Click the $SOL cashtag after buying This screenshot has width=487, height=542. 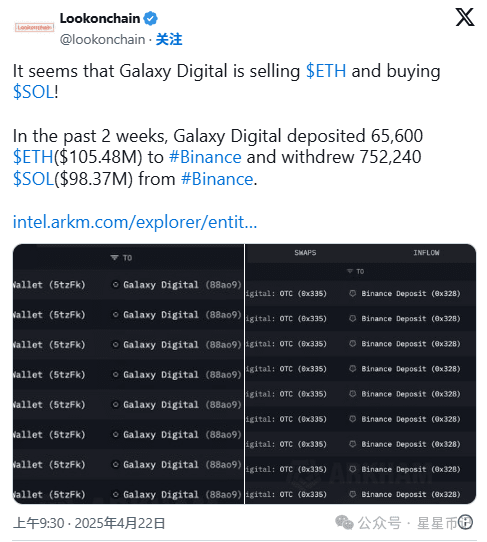[x=34, y=92]
